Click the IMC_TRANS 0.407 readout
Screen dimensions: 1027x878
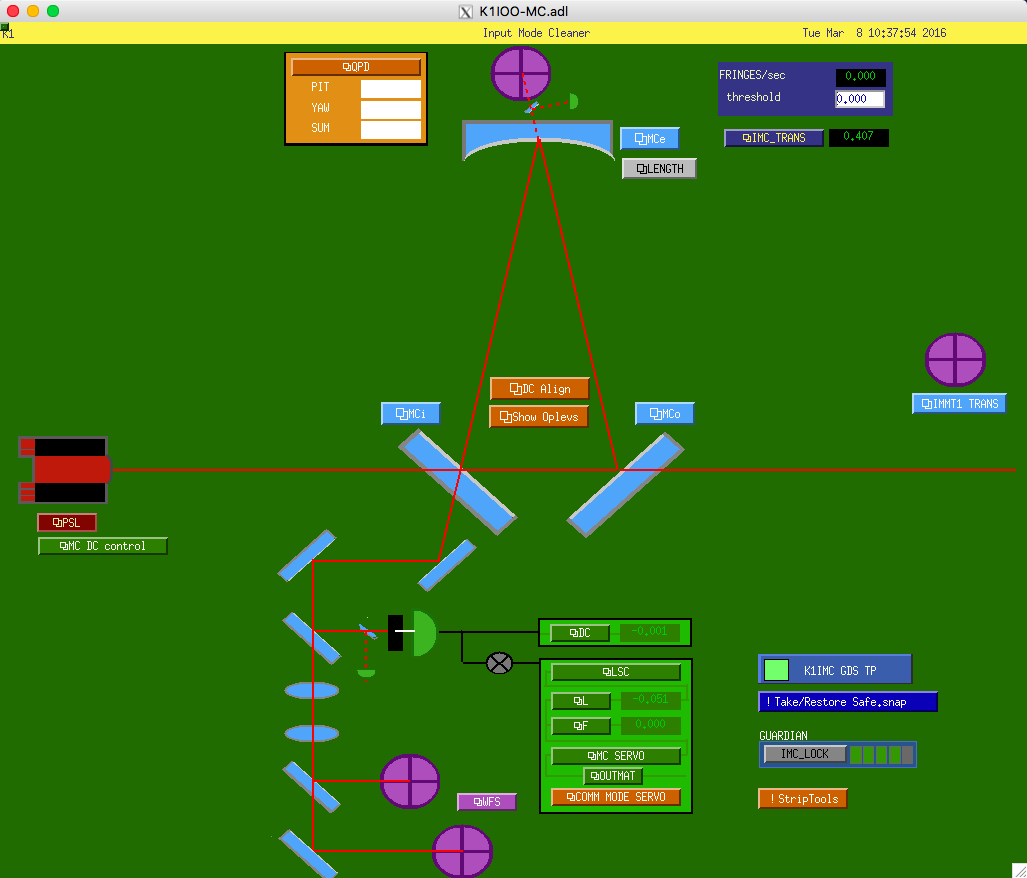pos(859,137)
